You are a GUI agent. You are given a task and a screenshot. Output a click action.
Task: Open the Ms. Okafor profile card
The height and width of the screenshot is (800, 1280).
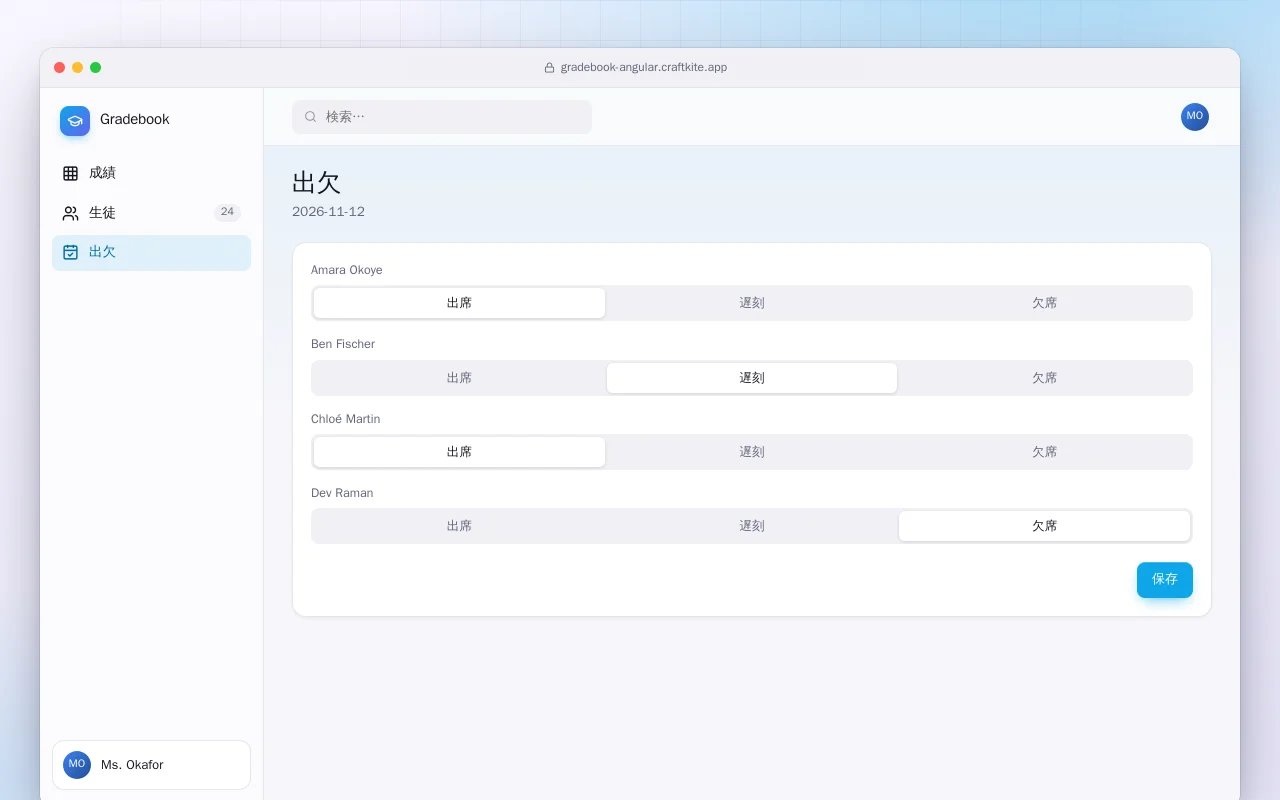tap(151, 765)
